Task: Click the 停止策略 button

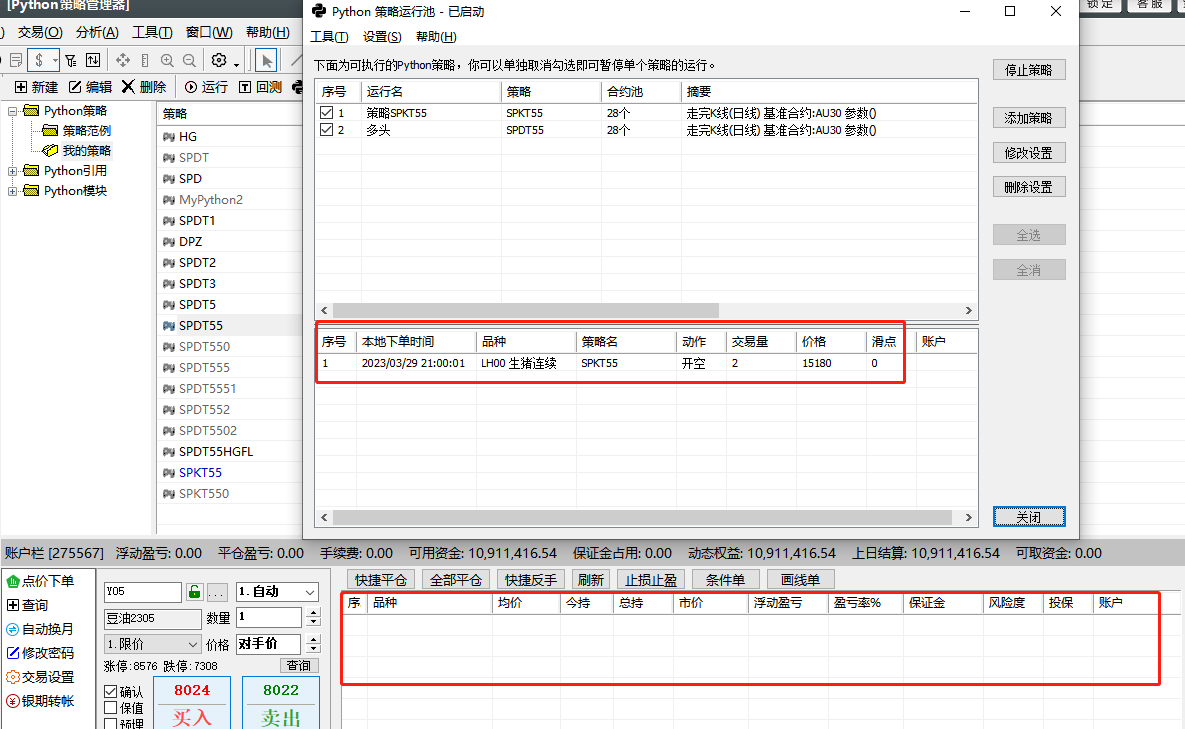Action: [1028, 70]
